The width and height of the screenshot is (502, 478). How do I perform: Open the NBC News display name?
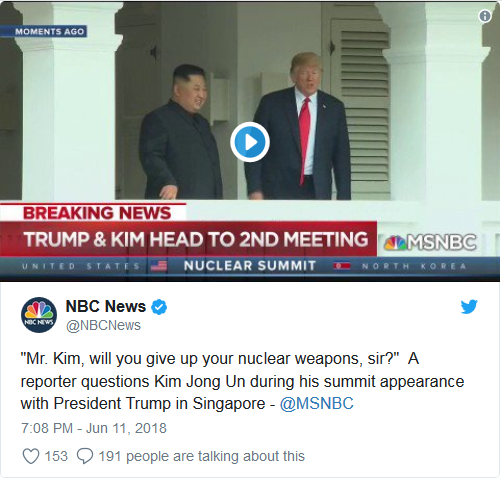106,306
